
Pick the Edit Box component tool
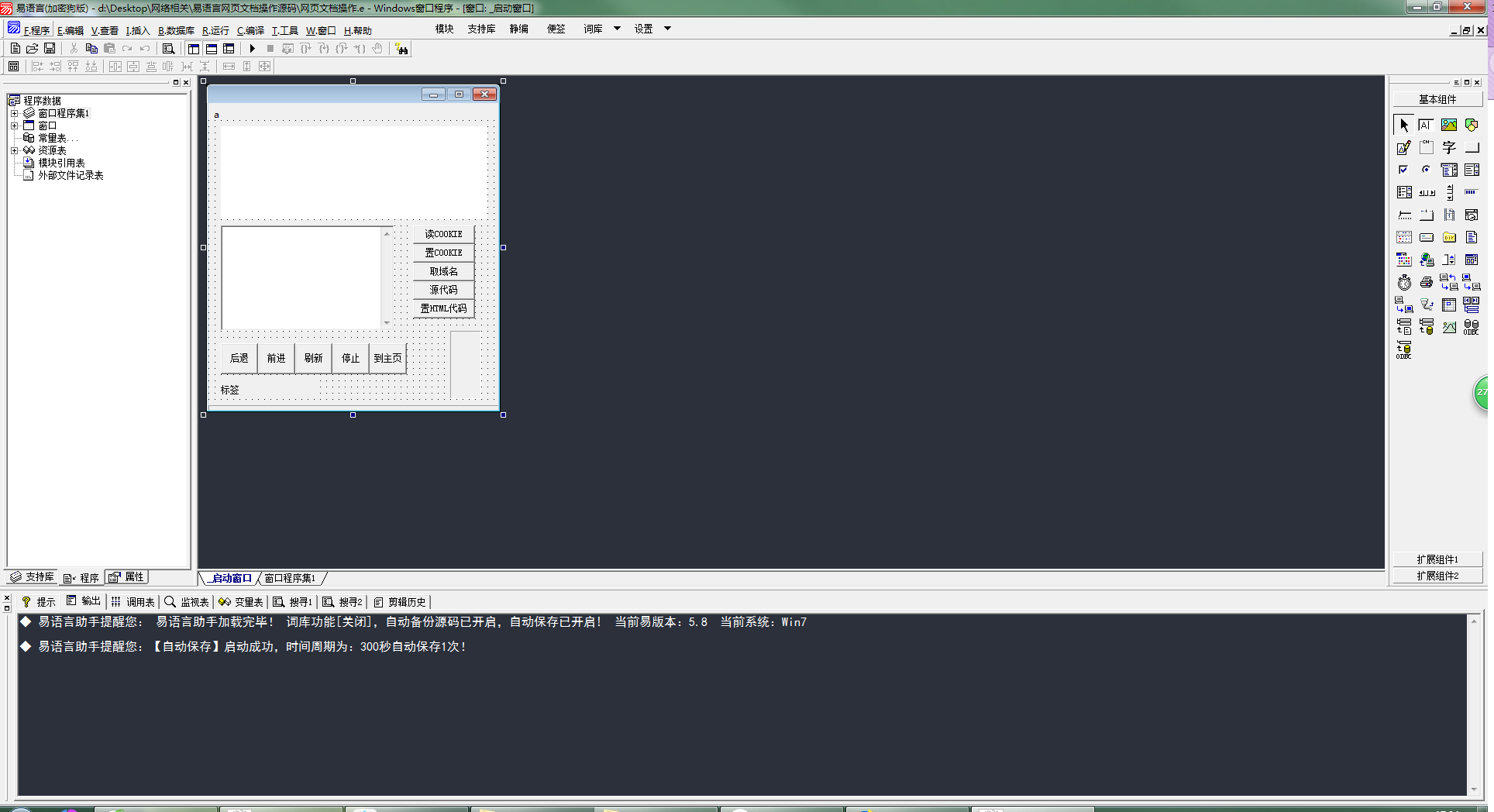[1403, 147]
